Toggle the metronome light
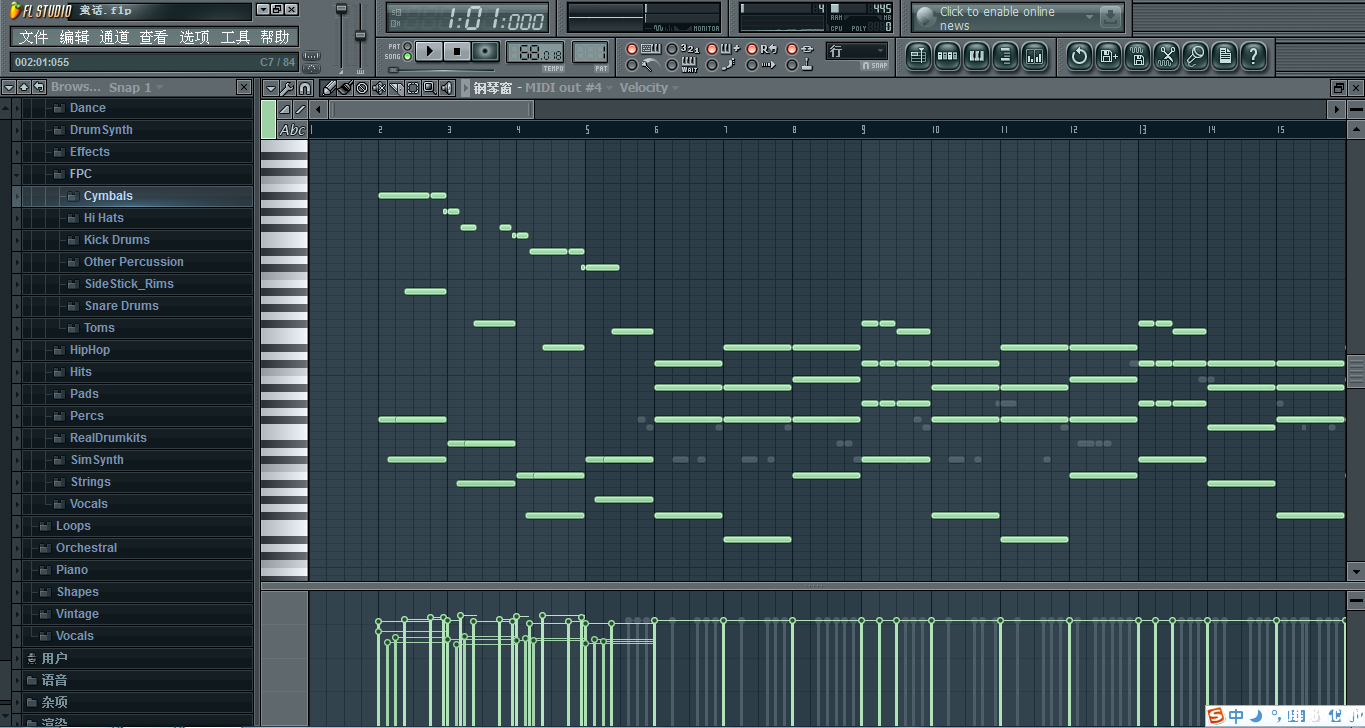The image size is (1365, 728). click(x=632, y=65)
